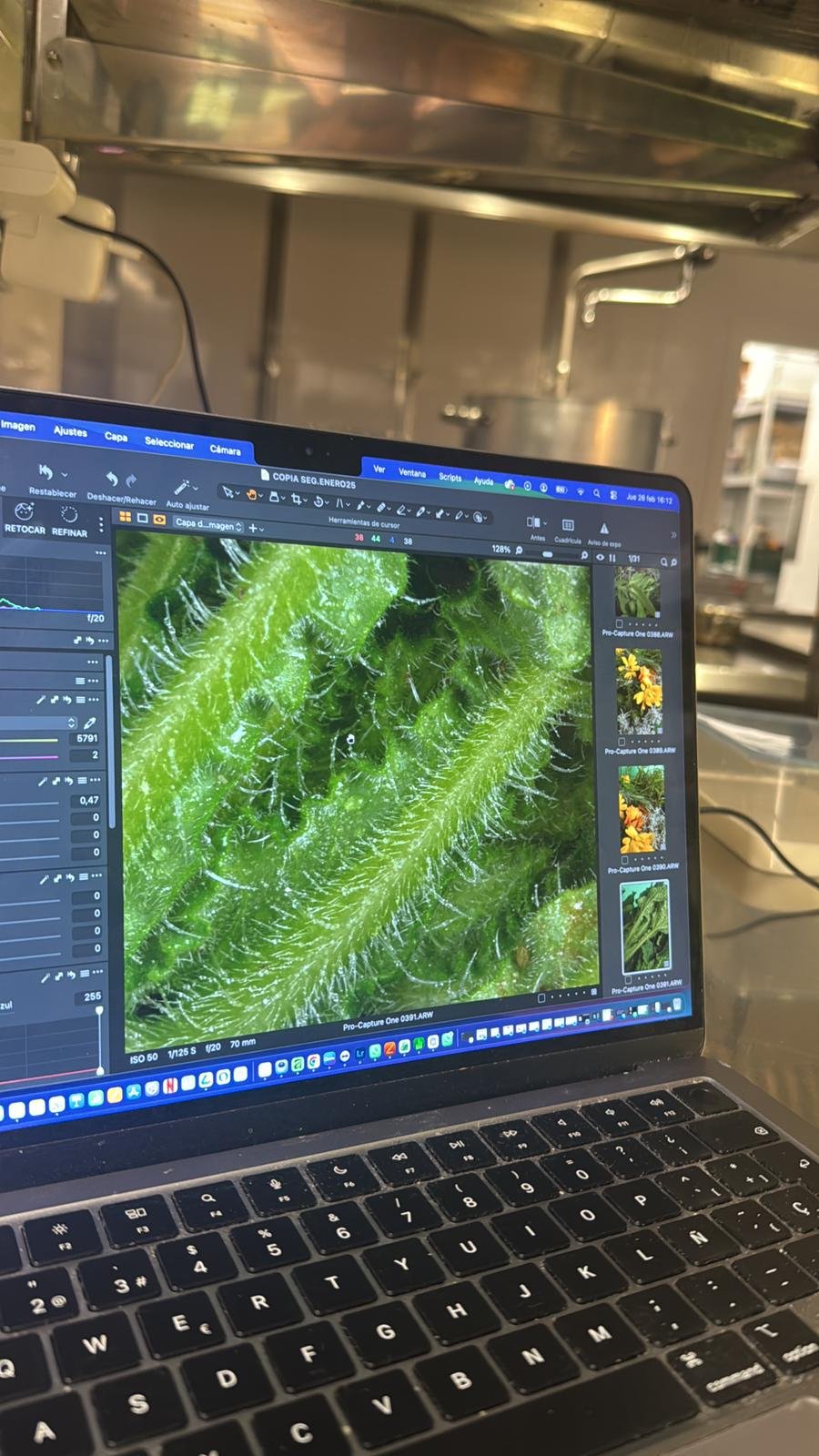
Task: Toggle the Cuadrícula grid overlay
Action: point(568,524)
